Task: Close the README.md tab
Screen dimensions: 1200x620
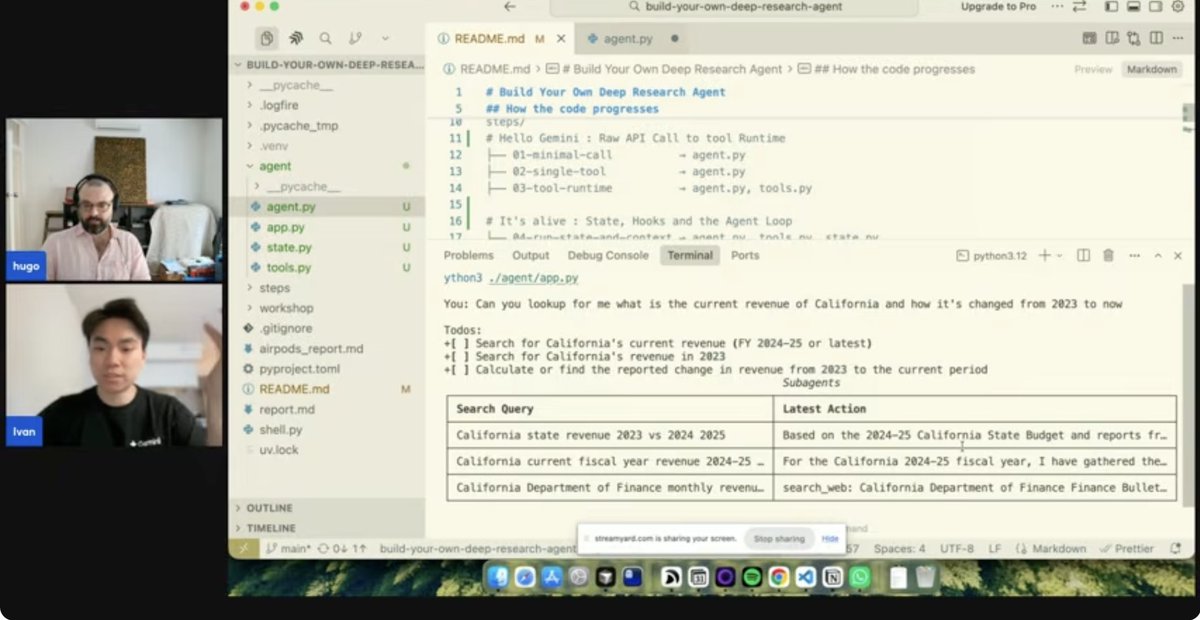Action: [561, 39]
